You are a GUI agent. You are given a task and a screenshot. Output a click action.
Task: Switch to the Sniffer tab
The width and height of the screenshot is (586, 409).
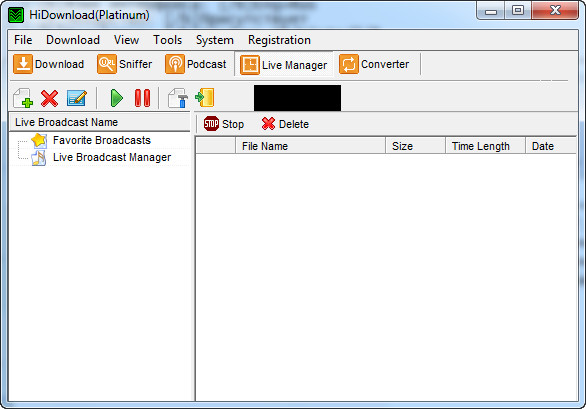click(x=125, y=64)
